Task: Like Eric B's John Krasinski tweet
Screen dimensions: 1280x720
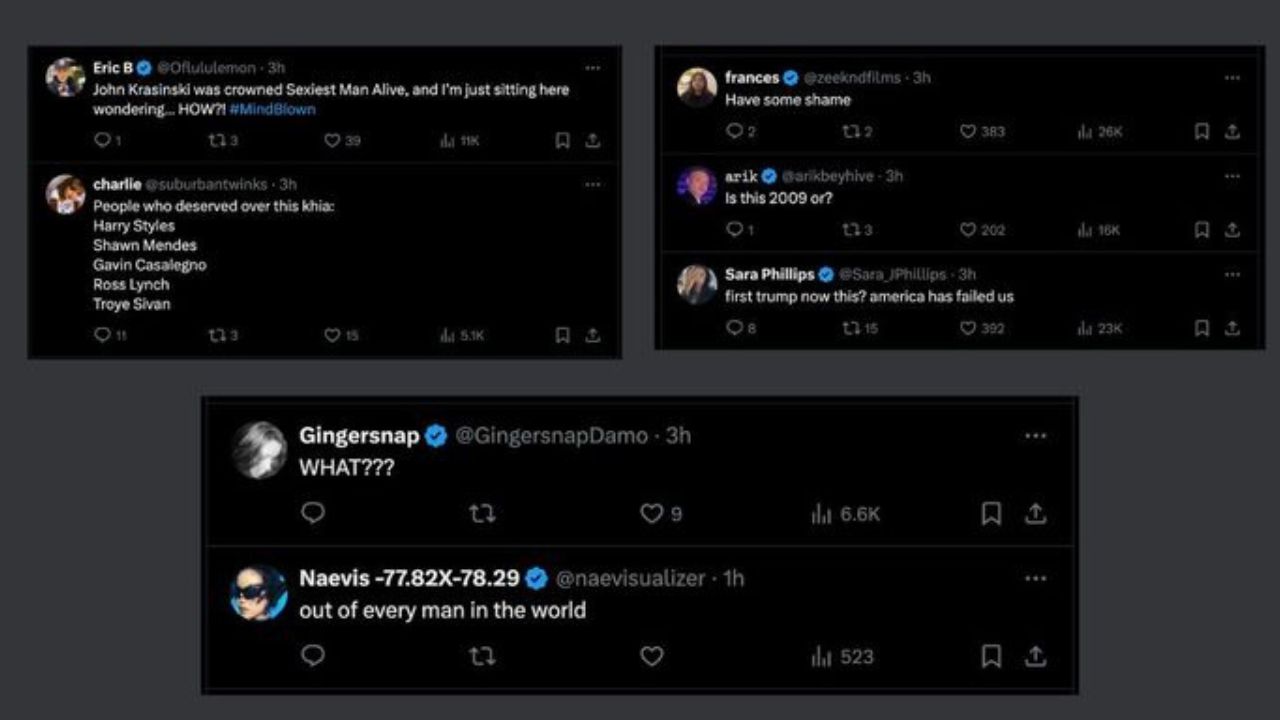Action: coord(333,141)
